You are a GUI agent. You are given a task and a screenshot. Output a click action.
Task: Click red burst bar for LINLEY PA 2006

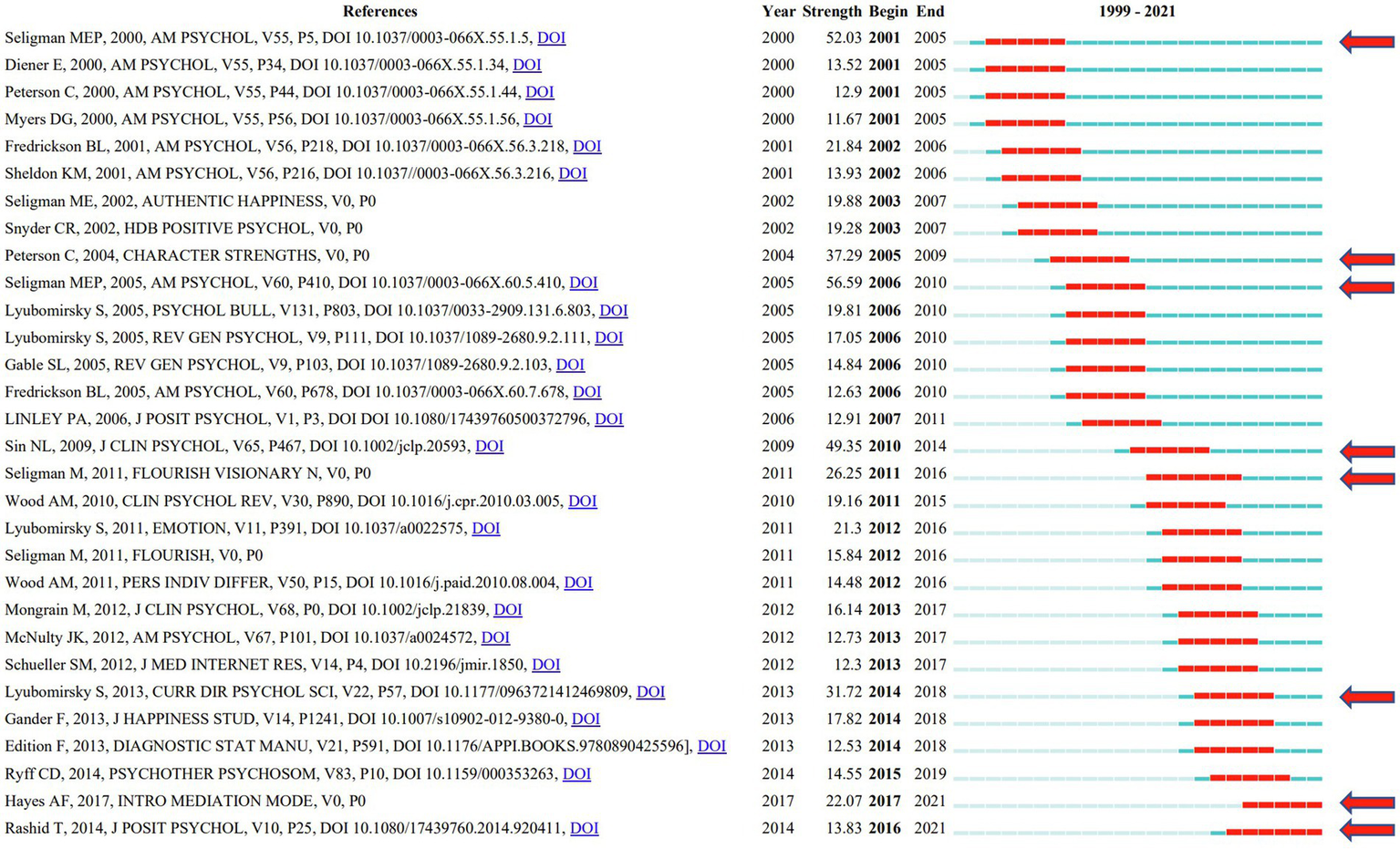click(x=1121, y=422)
